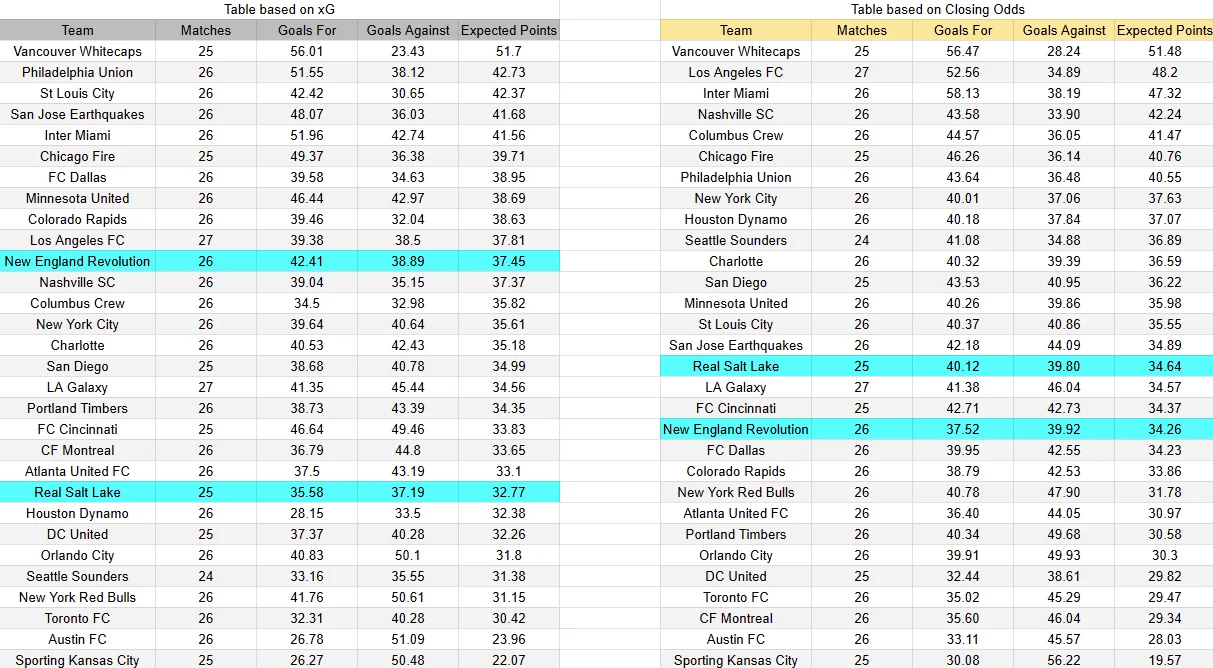Screen dimensions: 1213x668
Task: Select Real Salt Lake's 34.64 value
Action: 1164,366
